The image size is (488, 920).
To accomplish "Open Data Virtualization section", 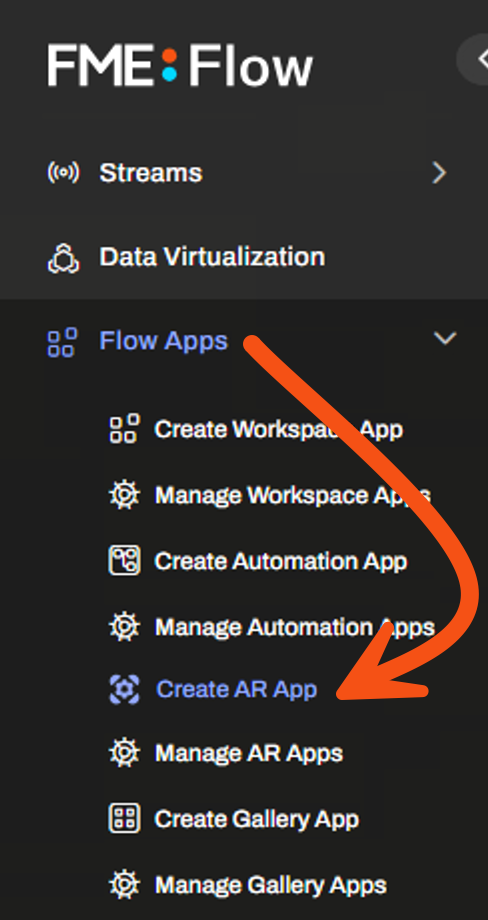I will (212, 257).
